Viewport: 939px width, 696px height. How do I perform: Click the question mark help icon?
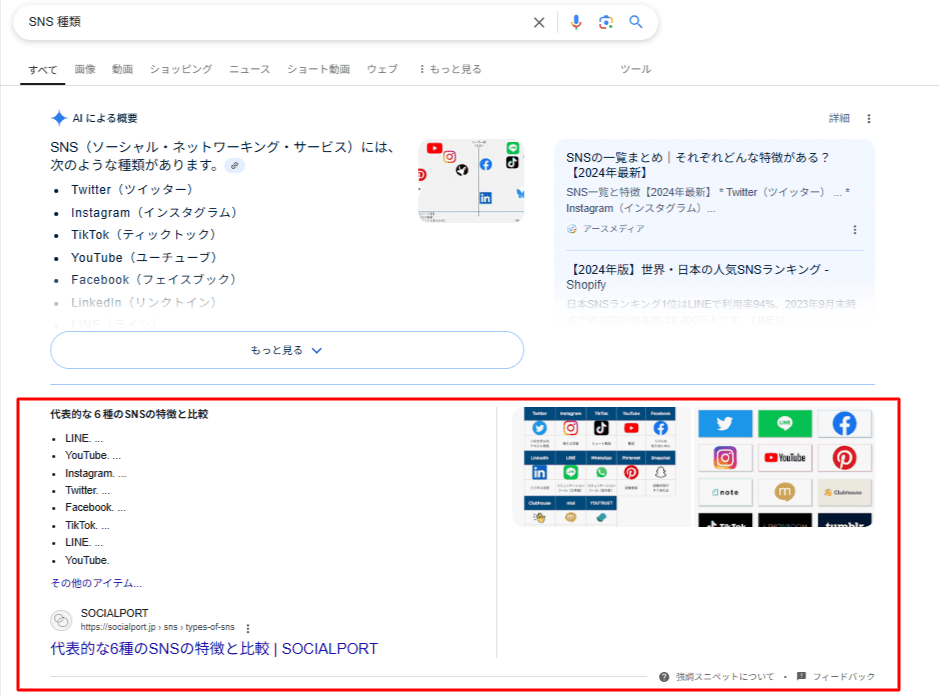[x=664, y=677]
